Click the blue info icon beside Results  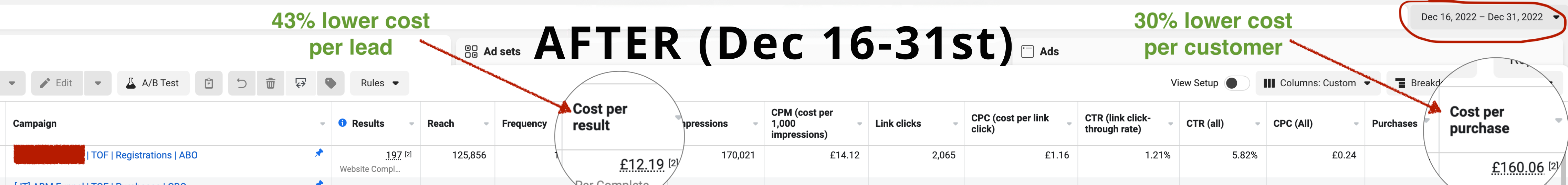(343, 123)
